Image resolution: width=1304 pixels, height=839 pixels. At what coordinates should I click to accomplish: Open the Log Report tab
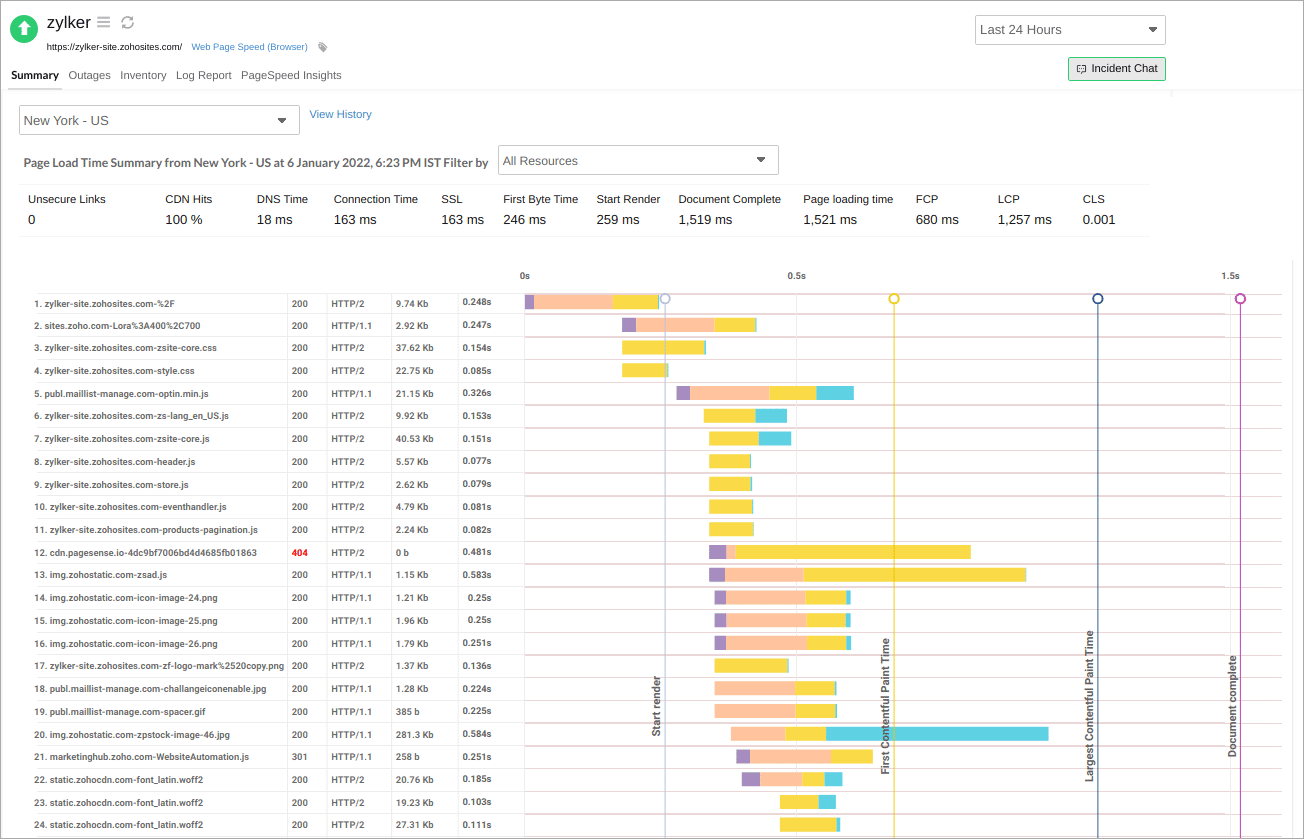pos(203,75)
